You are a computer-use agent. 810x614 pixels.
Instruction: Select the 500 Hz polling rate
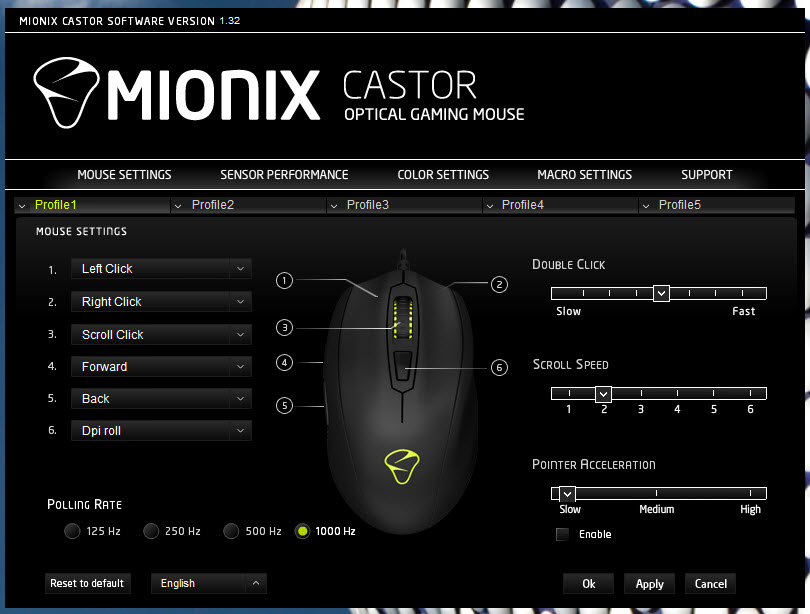(231, 531)
